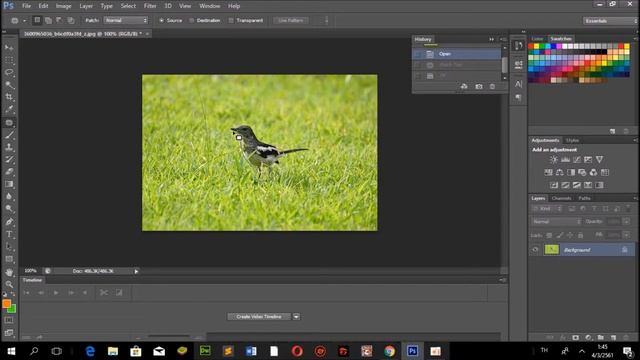Screen dimensions: 640x360
Task: Click the orange foreground color swatch
Action: tap(6, 304)
